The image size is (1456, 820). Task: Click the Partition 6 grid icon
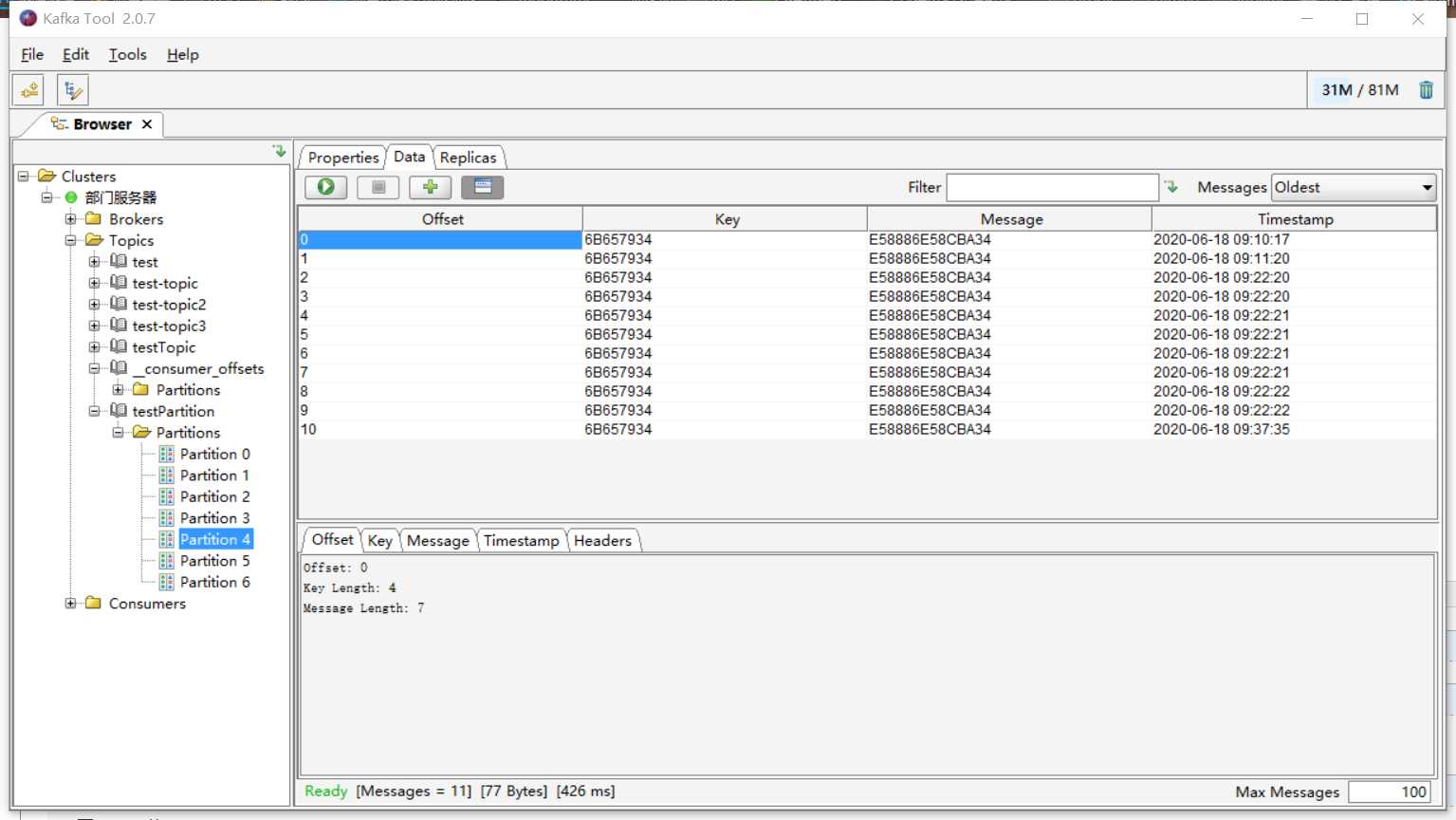167,582
